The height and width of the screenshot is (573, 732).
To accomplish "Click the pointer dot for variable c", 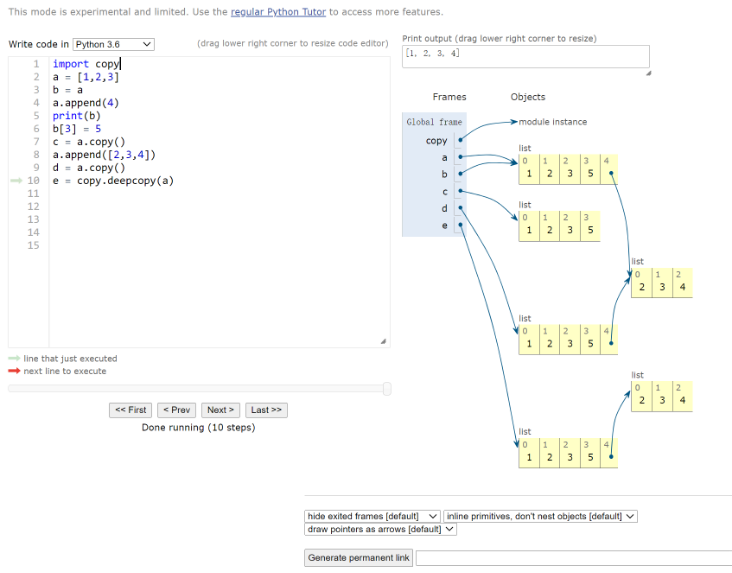I will 460,191.
